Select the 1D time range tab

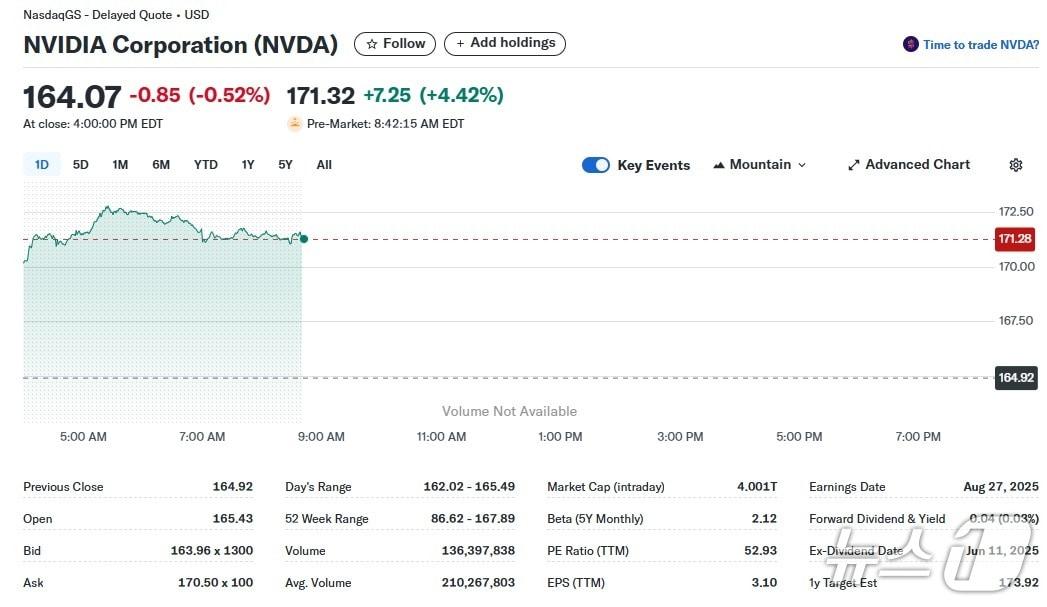[42, 165]
